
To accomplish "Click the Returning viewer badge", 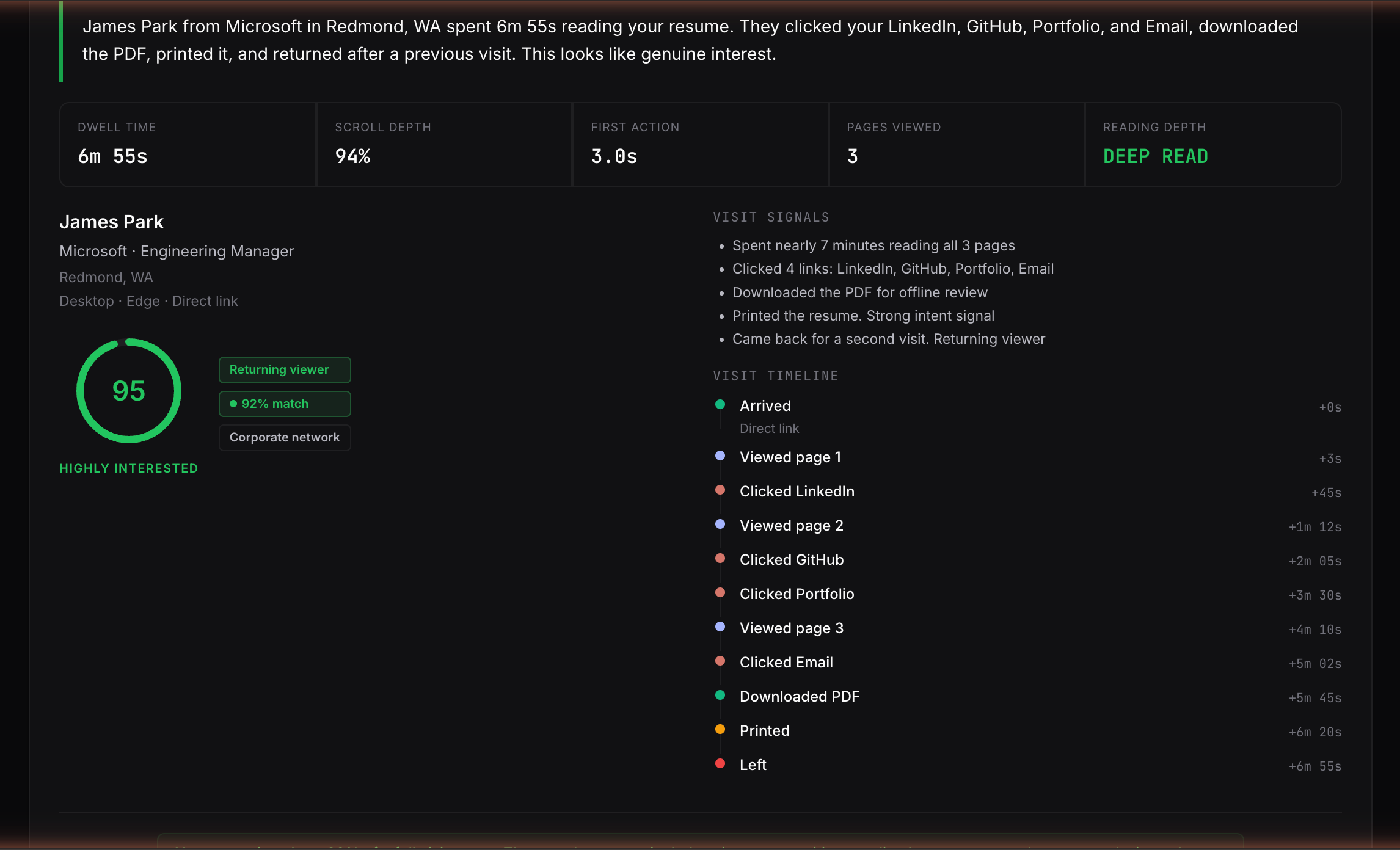I will click(x=285, y=369).
